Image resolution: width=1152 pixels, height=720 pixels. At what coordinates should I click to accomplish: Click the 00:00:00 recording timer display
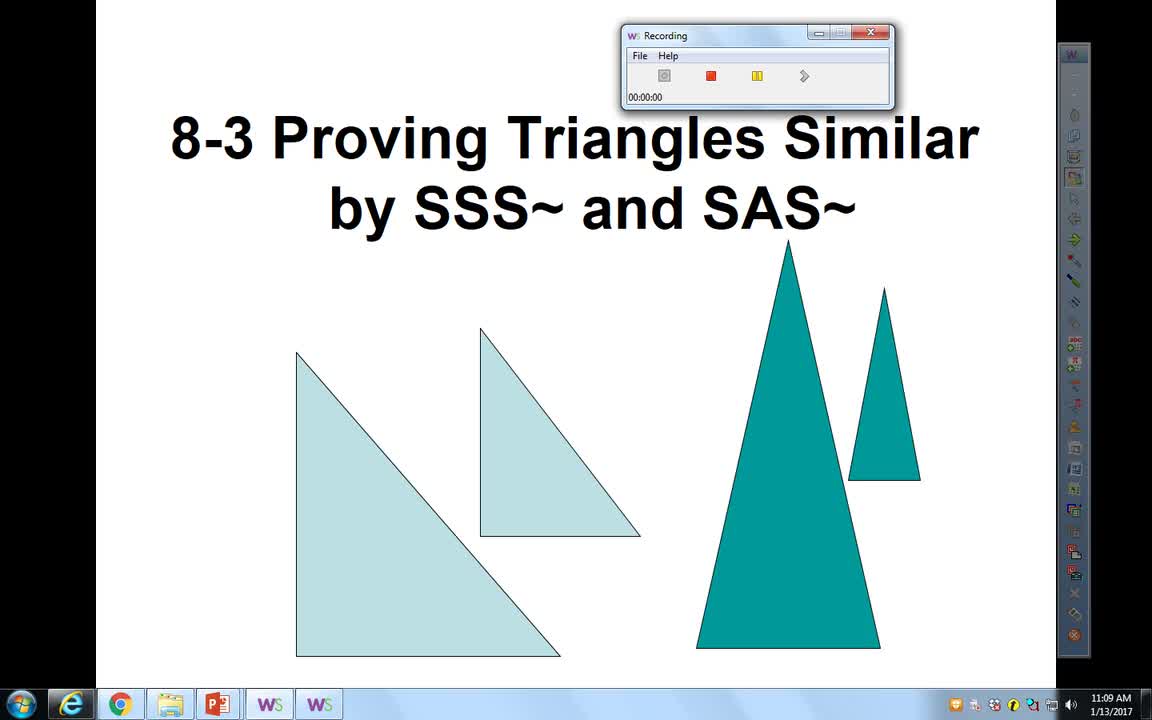click(x=645, y=97)
